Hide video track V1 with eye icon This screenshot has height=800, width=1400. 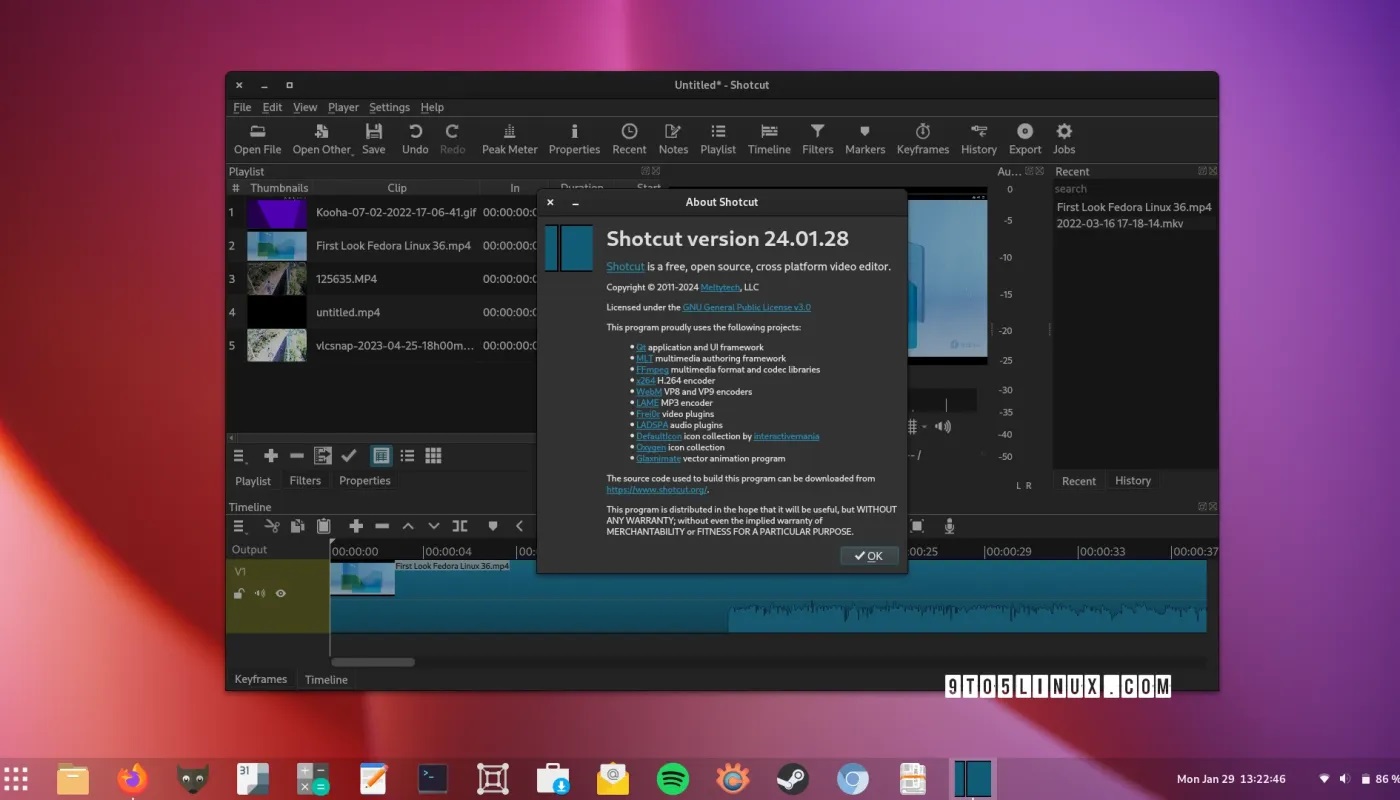click(281, 594)
